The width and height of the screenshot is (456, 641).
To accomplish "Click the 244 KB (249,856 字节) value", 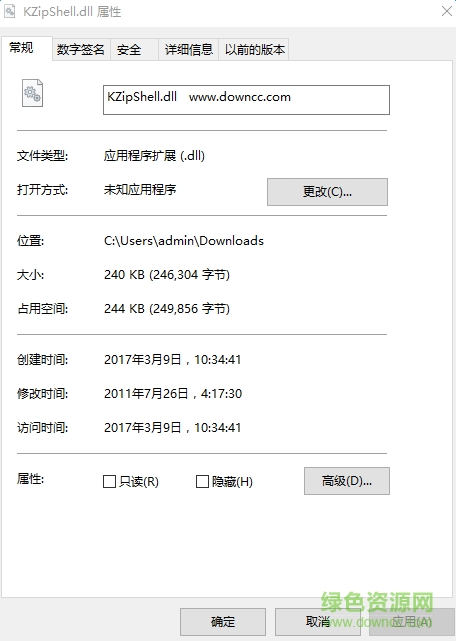I will [167, 309].
